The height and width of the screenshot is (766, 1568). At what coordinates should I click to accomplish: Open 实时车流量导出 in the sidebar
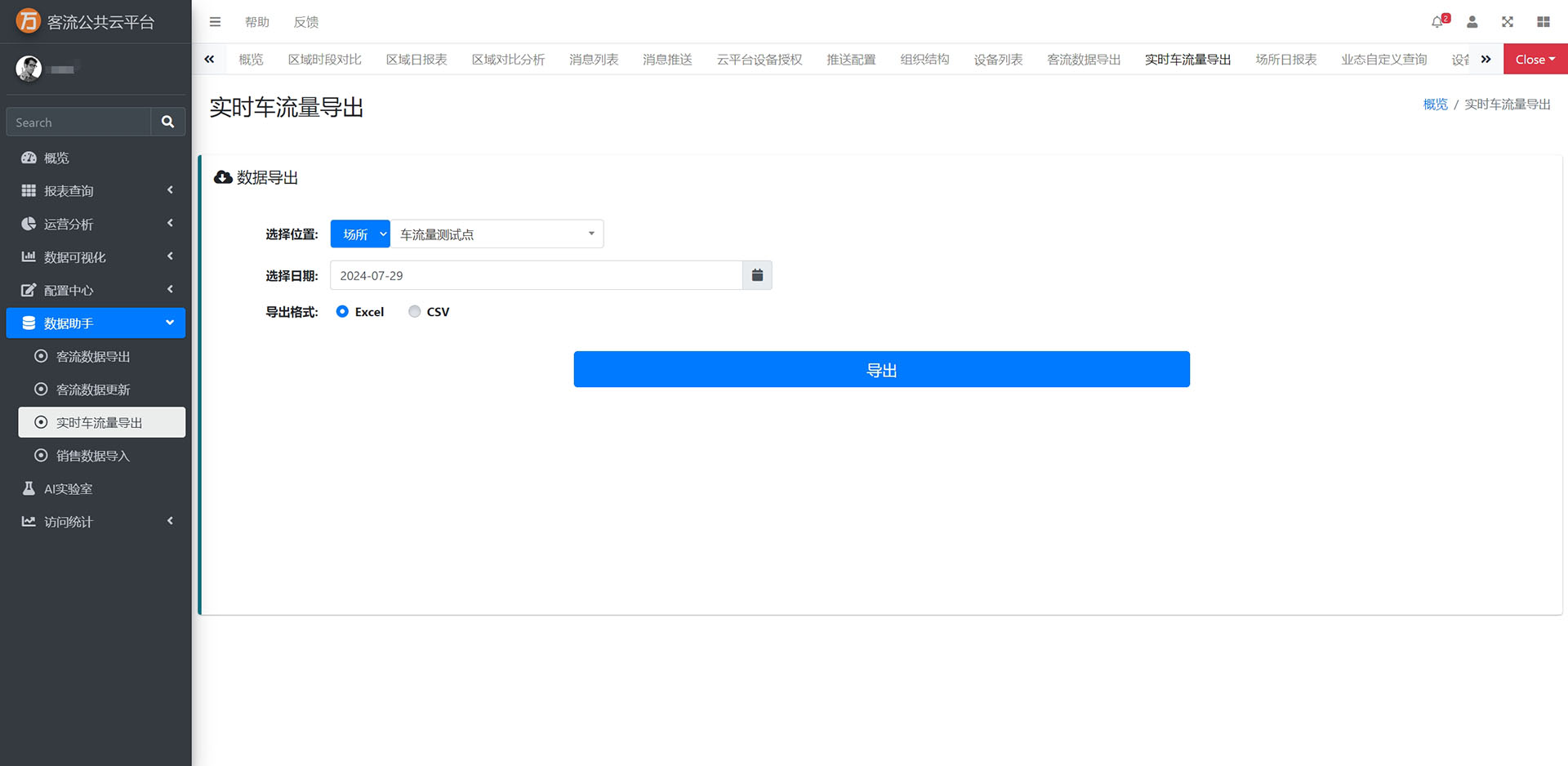coord(102,422)
